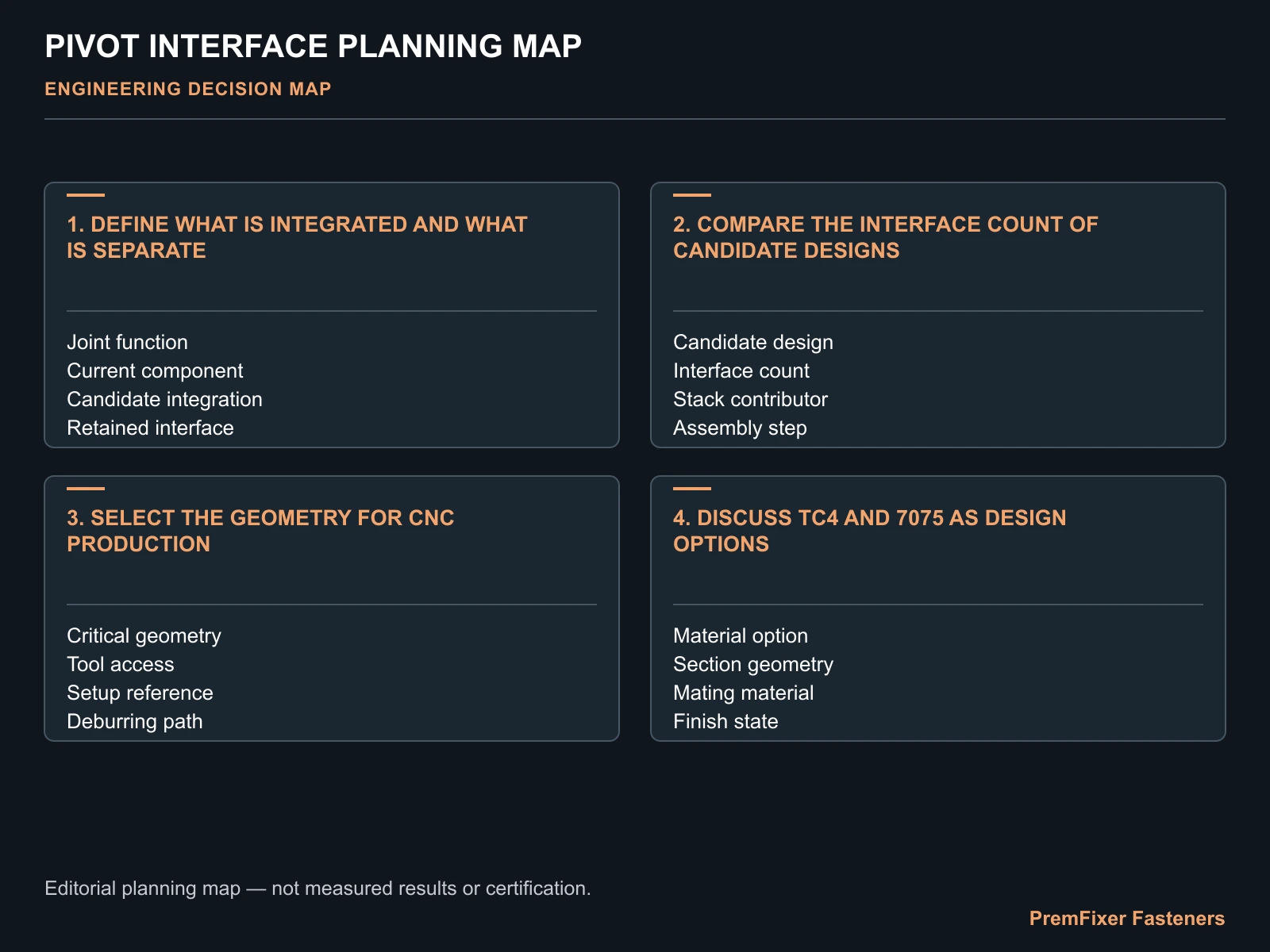Click heading '4. Discuss TC4 and 7075 as design options'
Viewport: 1270px width, 952px height.
[869, 531]
